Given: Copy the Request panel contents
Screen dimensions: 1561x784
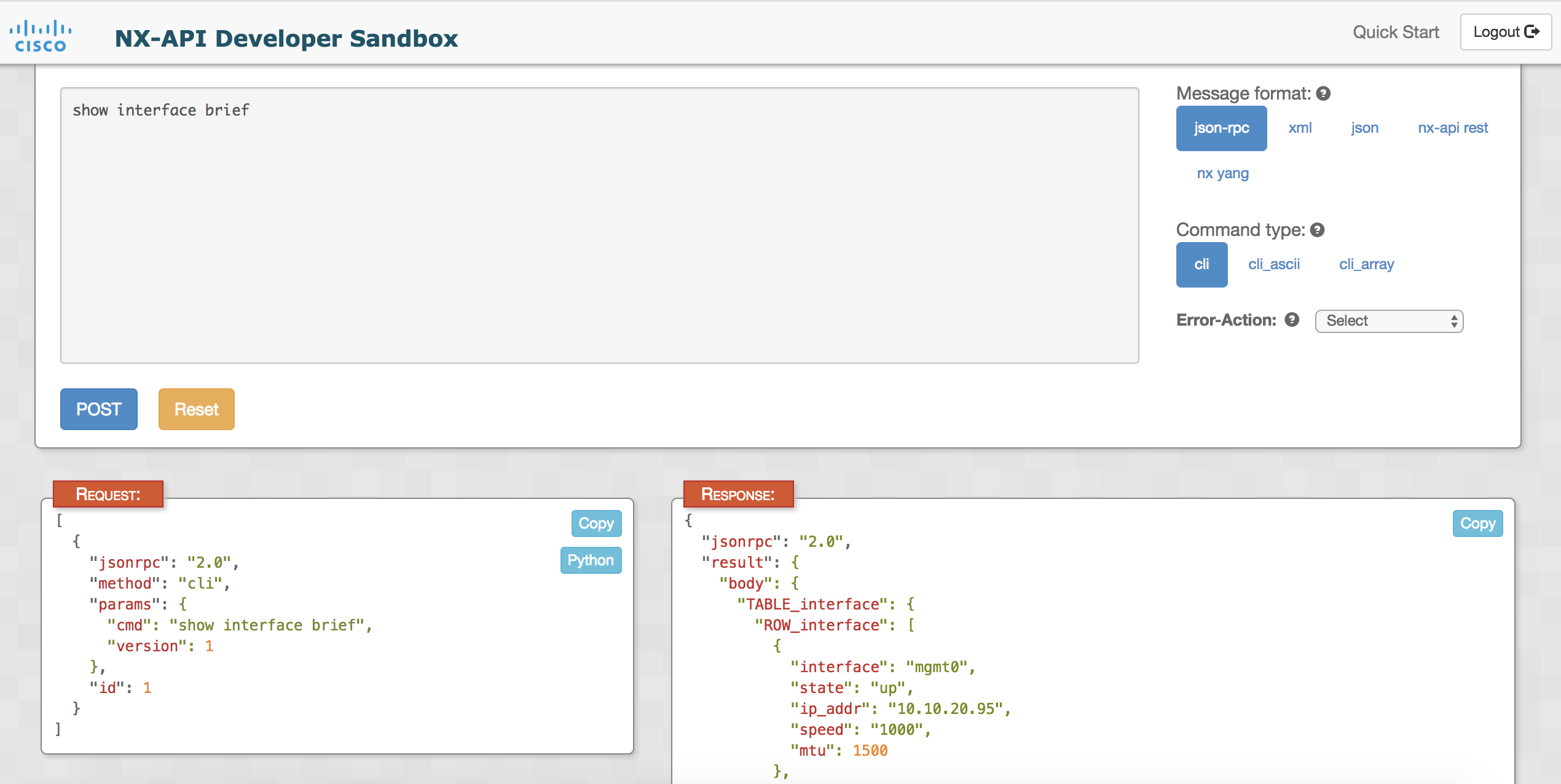Looking at the screenshot, I should (596, 523).
